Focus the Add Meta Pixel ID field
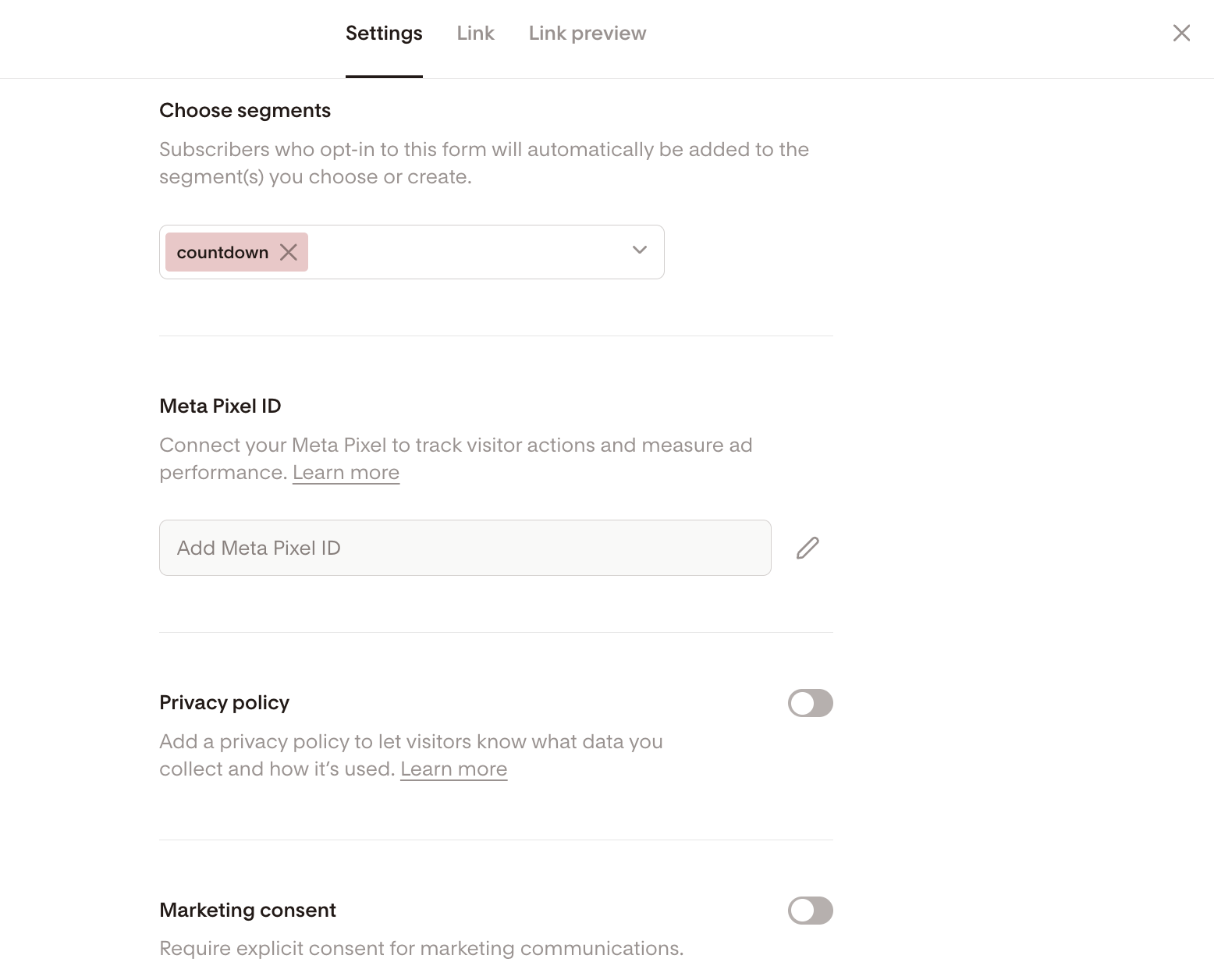 [465, 548]
